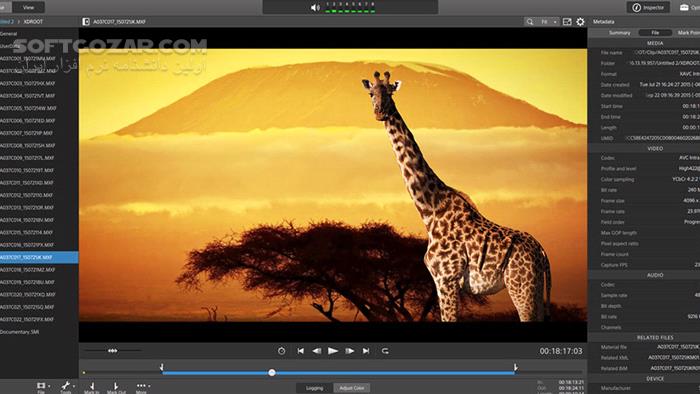Screen dimensions: 700x394
Task: Switch to the File metadata tab
Action: (x=655, y=33)
